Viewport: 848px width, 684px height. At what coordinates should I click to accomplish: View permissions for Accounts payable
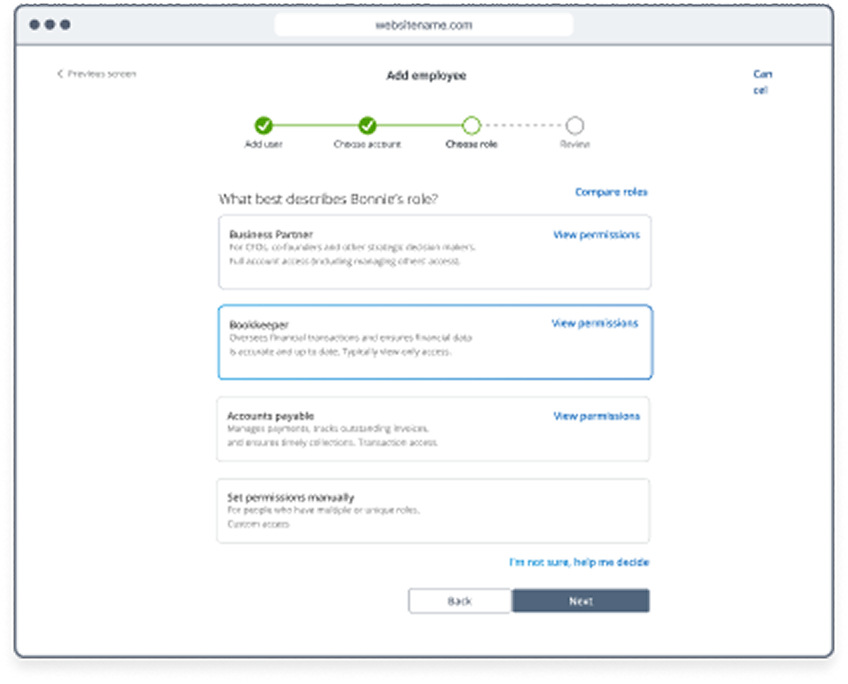point(595,415)
